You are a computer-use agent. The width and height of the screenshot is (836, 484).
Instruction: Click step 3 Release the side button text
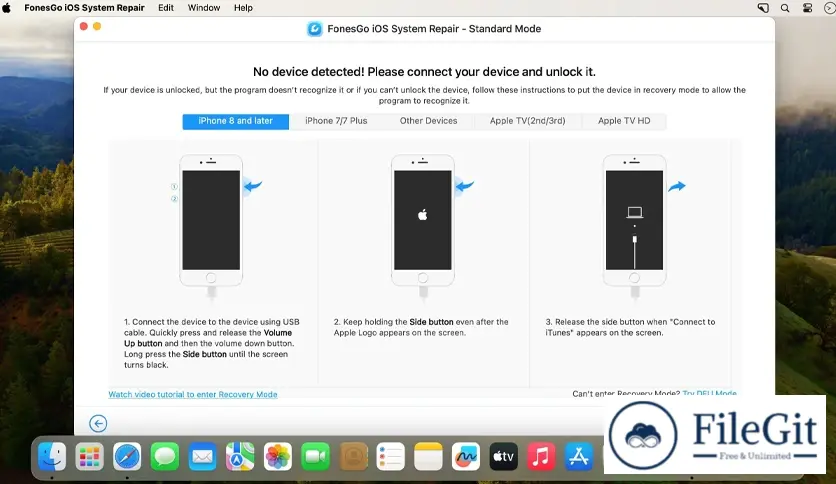630,327
